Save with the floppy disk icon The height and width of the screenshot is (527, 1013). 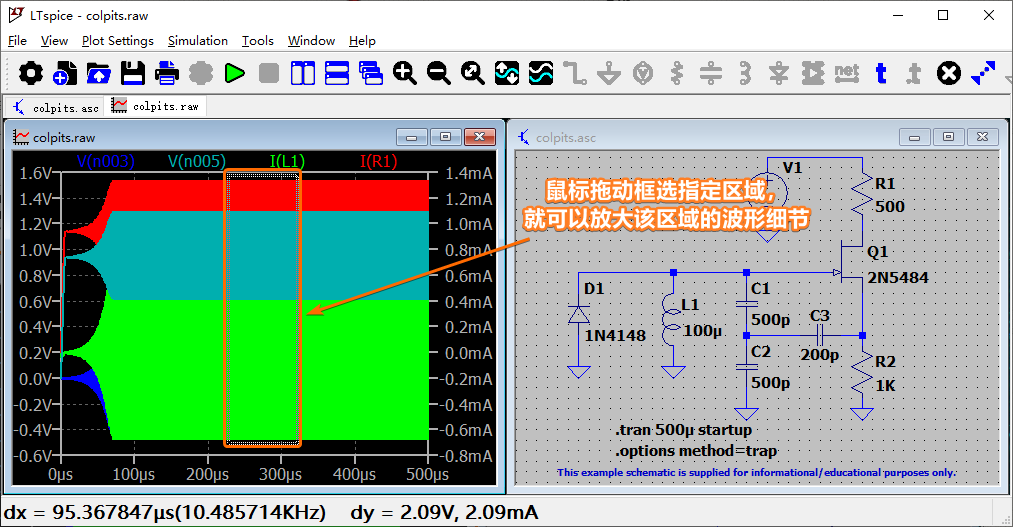pos(132,73)
